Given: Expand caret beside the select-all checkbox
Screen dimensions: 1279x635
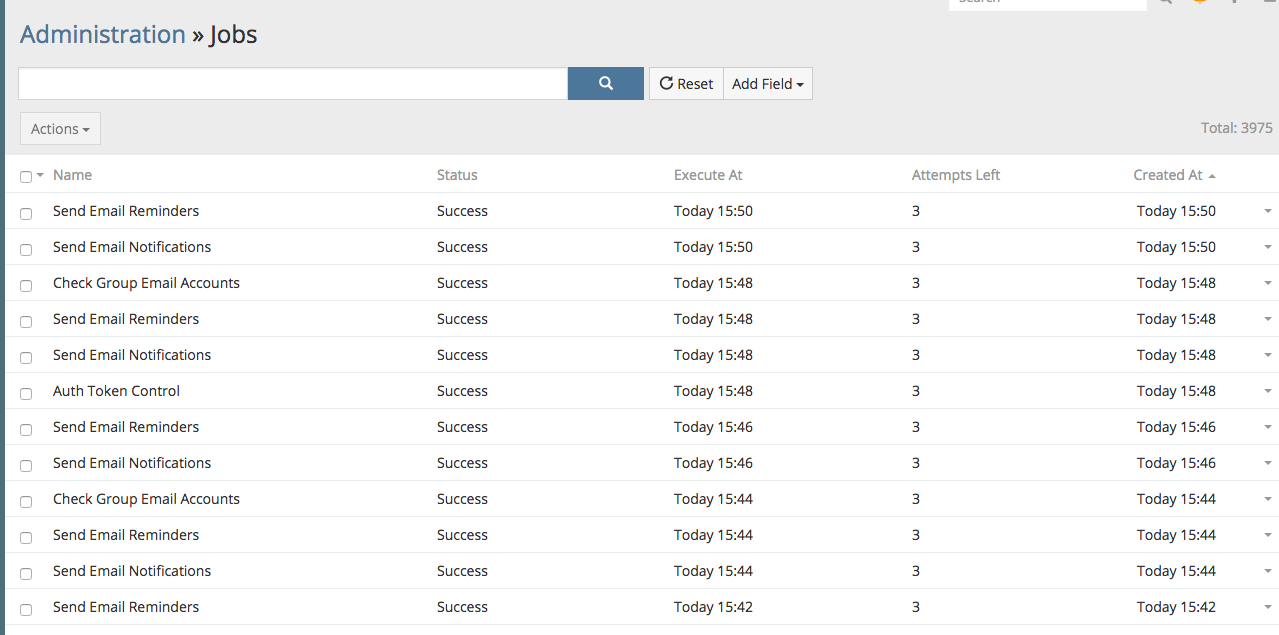Looking at the screenshot, I should (40, 176).
